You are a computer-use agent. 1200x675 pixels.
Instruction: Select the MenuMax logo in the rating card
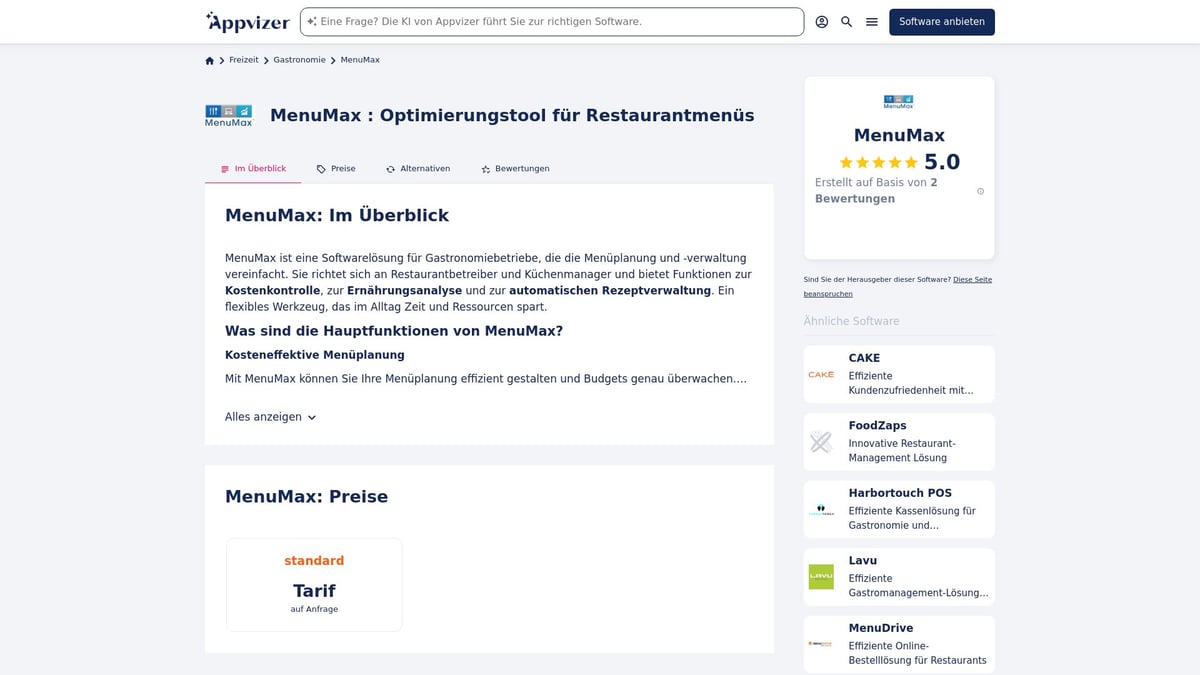(897, 100)
